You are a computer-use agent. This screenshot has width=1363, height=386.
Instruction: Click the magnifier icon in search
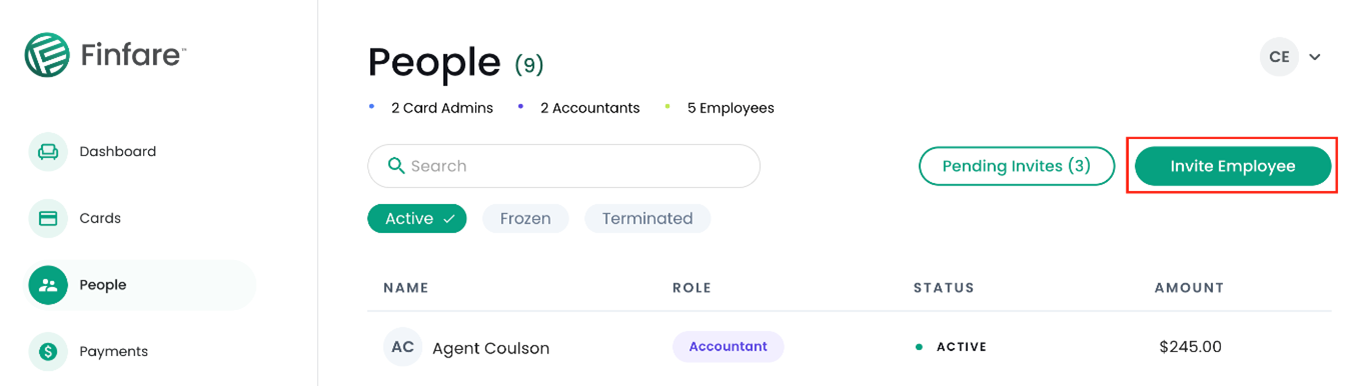tap(396, 166)
